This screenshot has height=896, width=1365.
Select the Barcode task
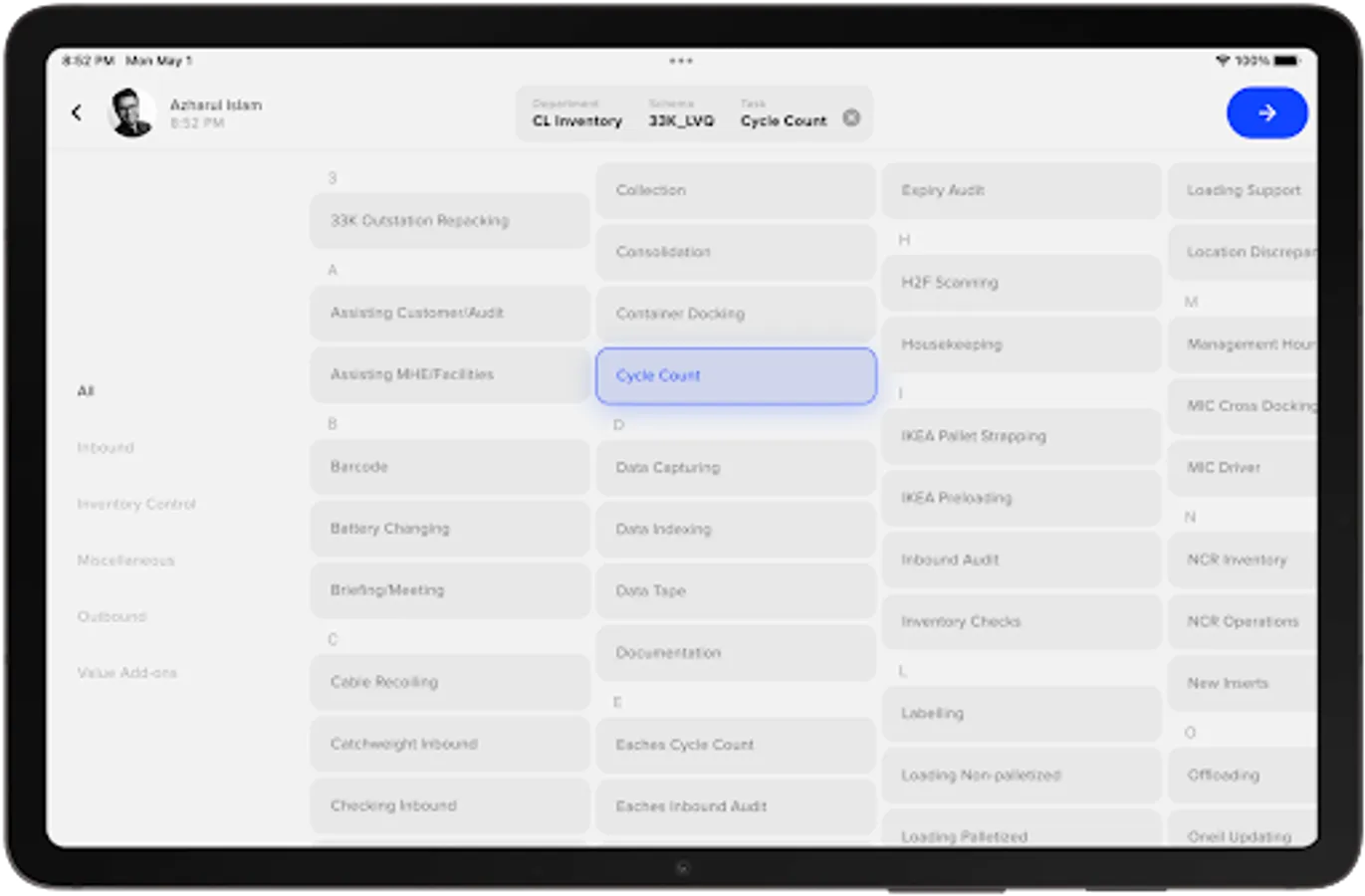450,467
